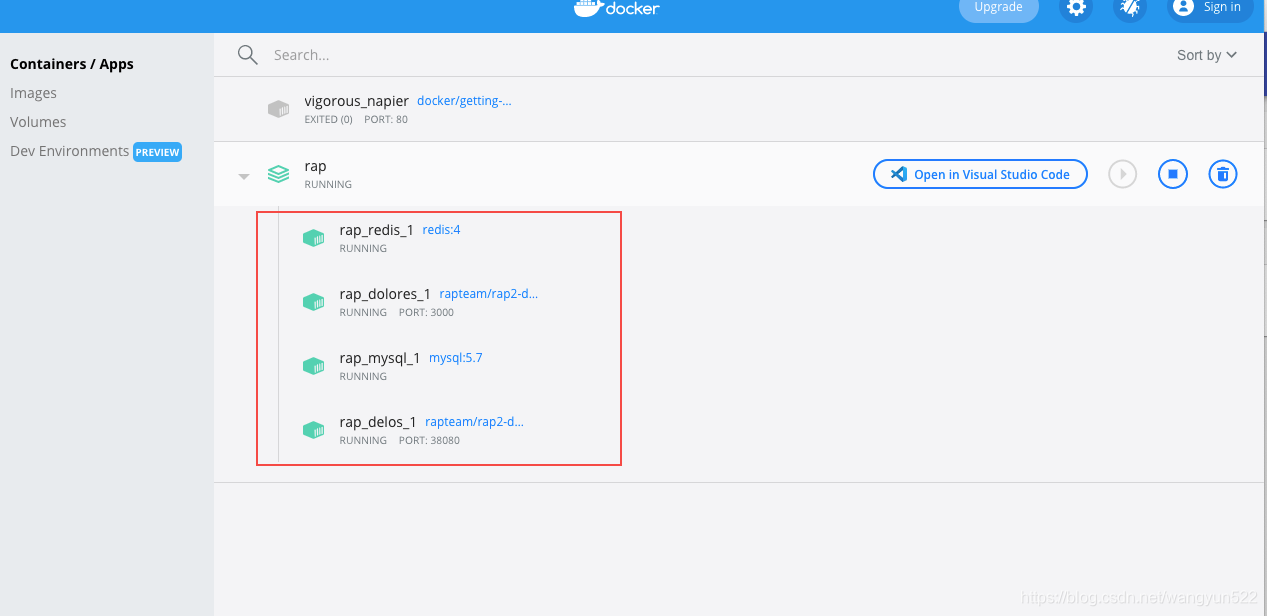Select rap_mysql_1 container name

(380, 358)
